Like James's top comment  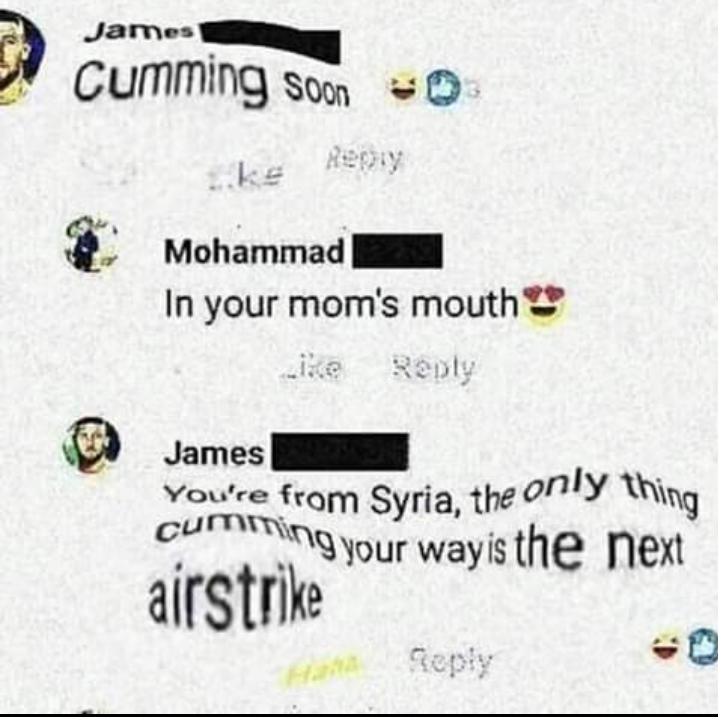[x=244, y=175]
